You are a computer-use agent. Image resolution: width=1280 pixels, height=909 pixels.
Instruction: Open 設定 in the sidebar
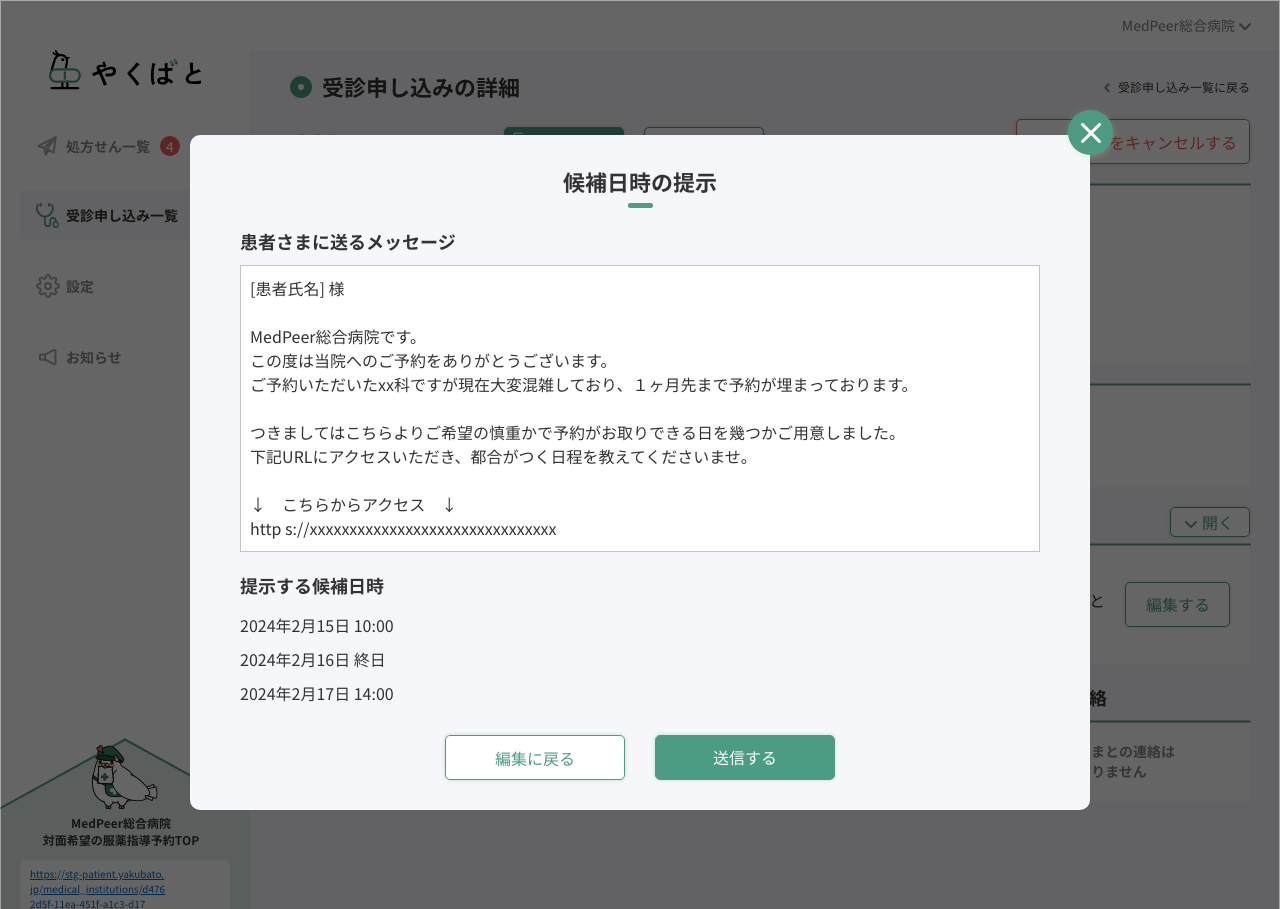pos(80,286)
